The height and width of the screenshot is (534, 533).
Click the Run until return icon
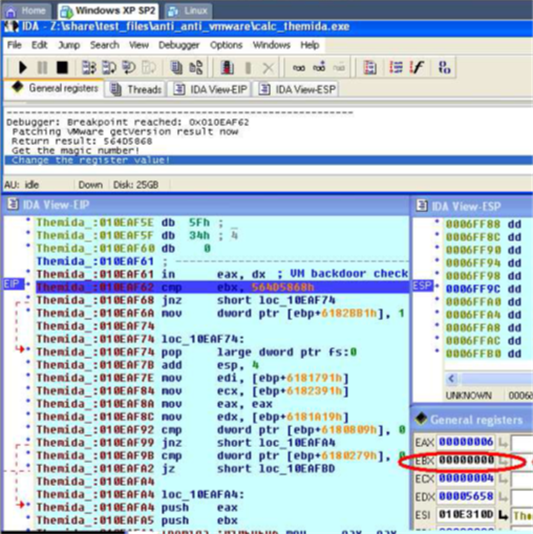tap(129, 67)
